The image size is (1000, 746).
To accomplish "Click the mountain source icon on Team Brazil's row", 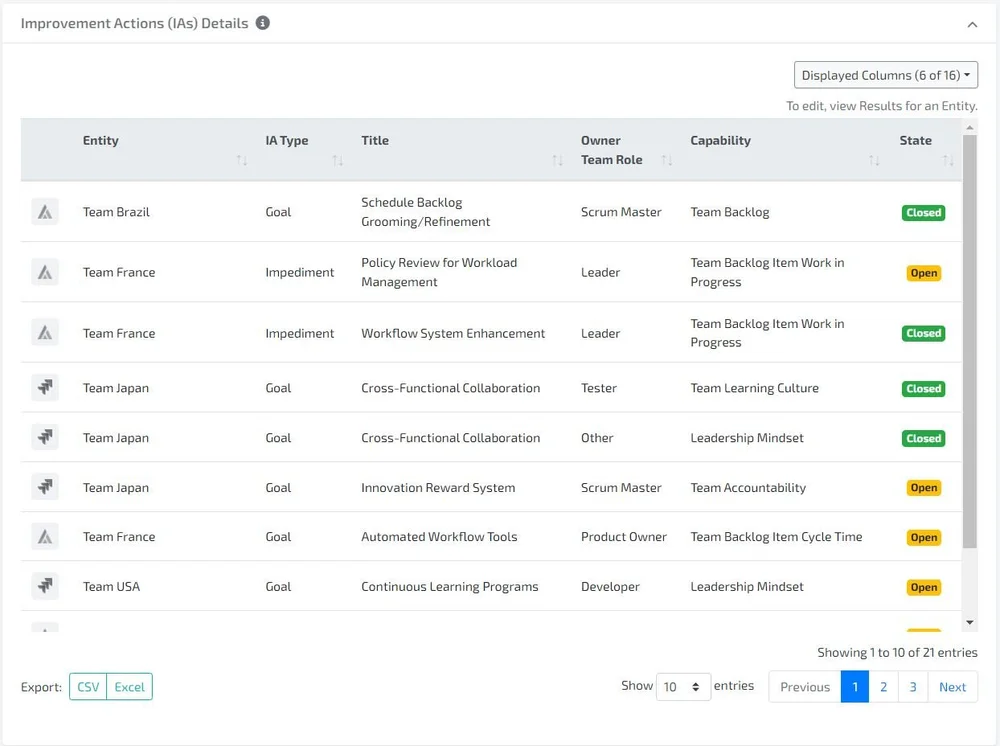I will [44, 212].
